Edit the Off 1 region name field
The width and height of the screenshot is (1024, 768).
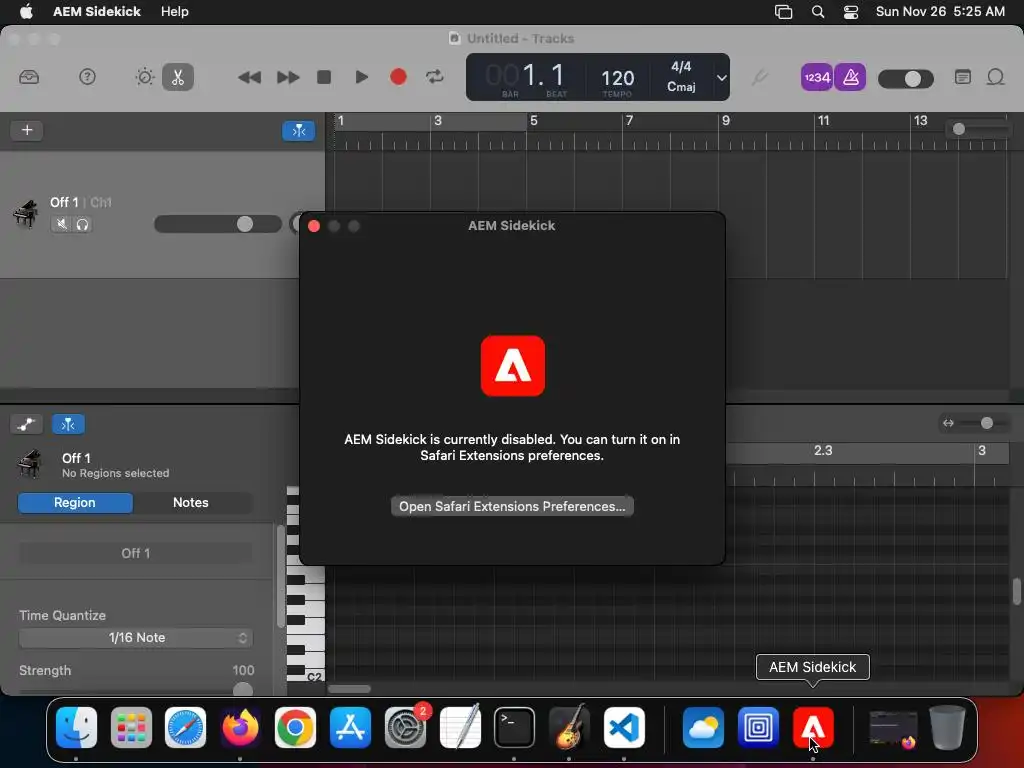(x=135, y=553)
